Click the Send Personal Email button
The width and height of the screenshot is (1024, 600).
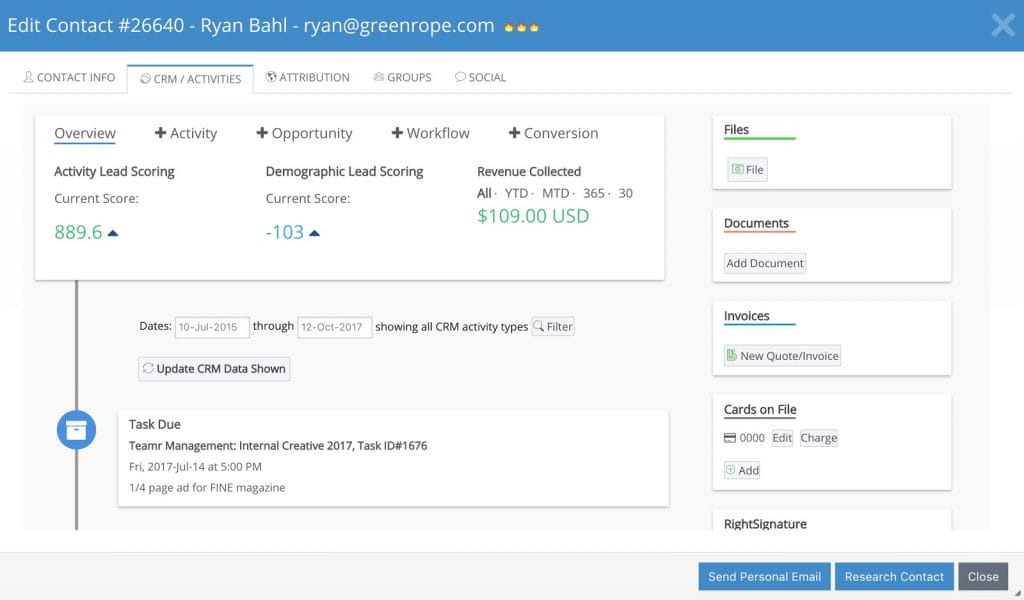(764, 576)
